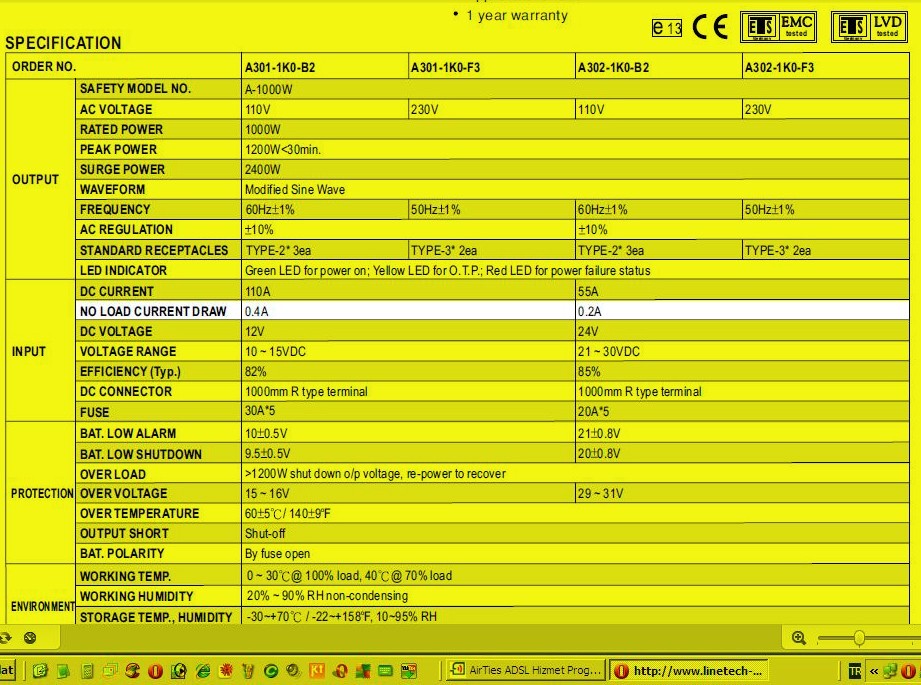
Task: Click the CE mark logo
Action: [710, 27]
